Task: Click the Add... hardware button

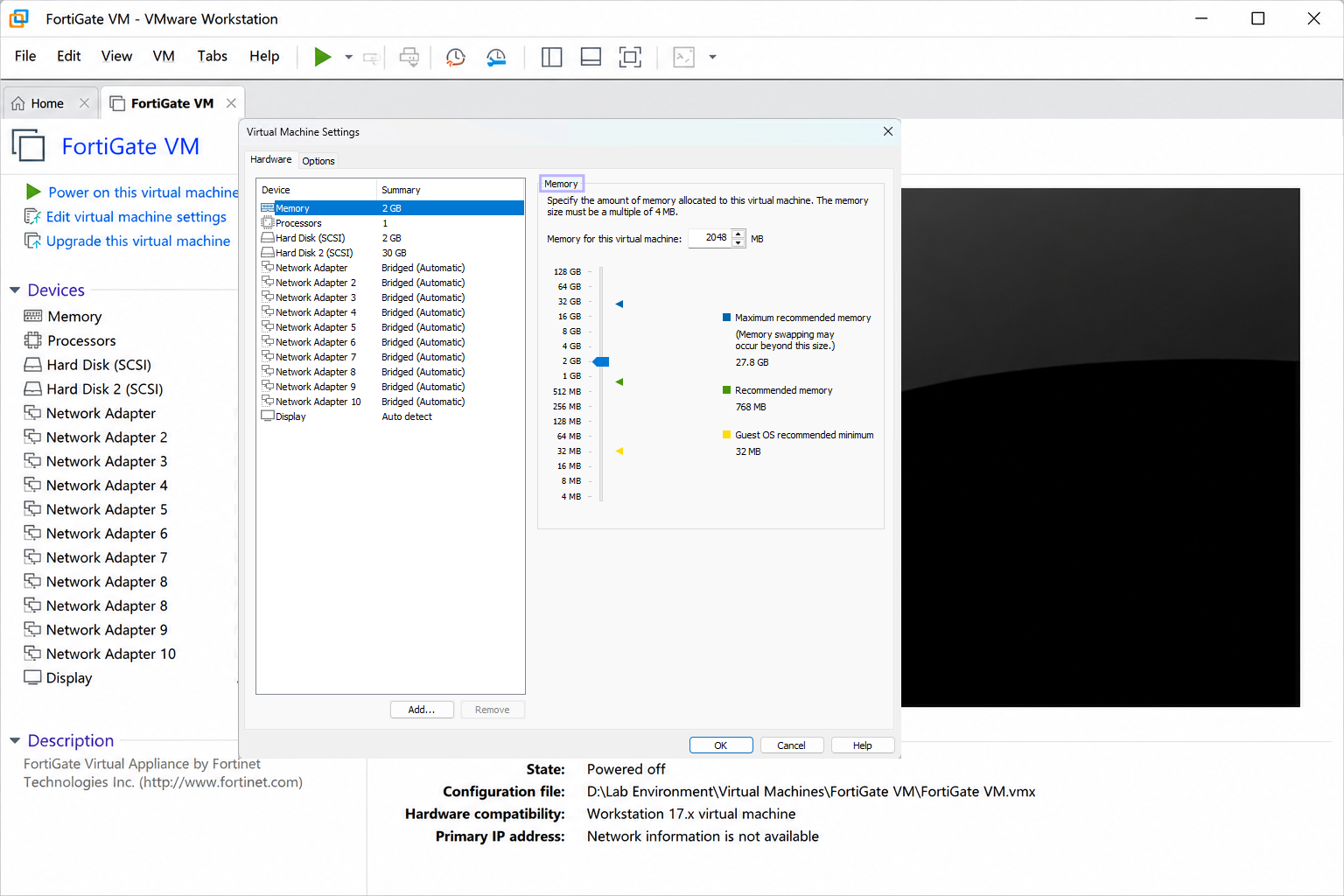Action: click(422, 710)
